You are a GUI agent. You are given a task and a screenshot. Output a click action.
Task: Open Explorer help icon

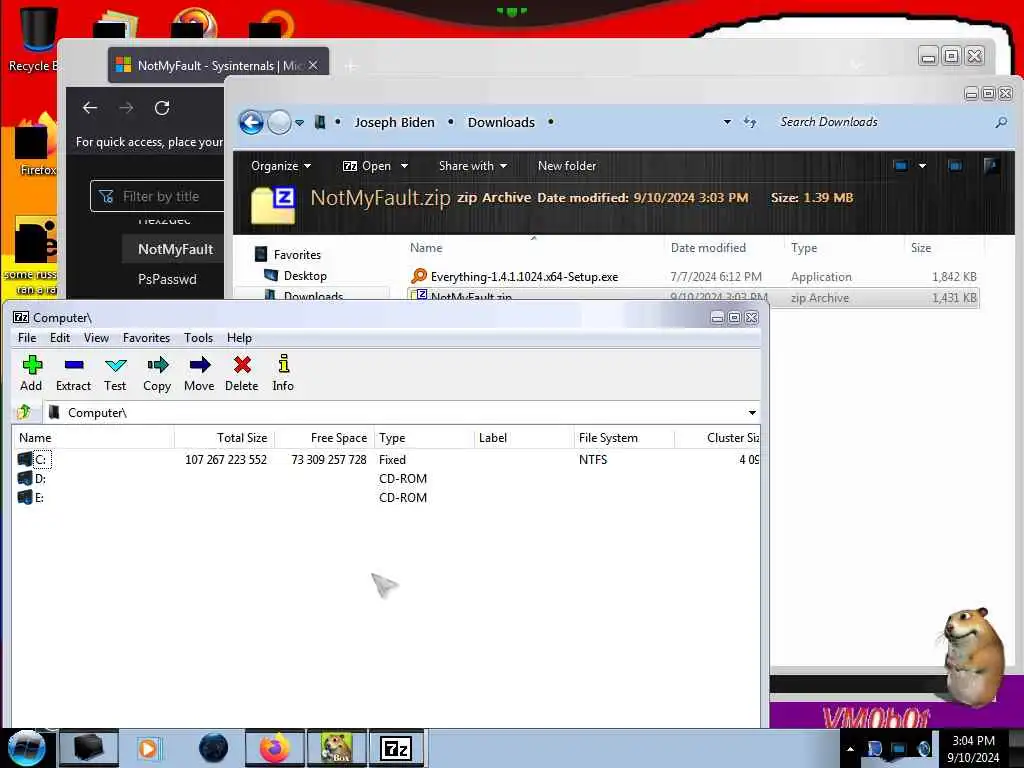[x=991, y=166]
